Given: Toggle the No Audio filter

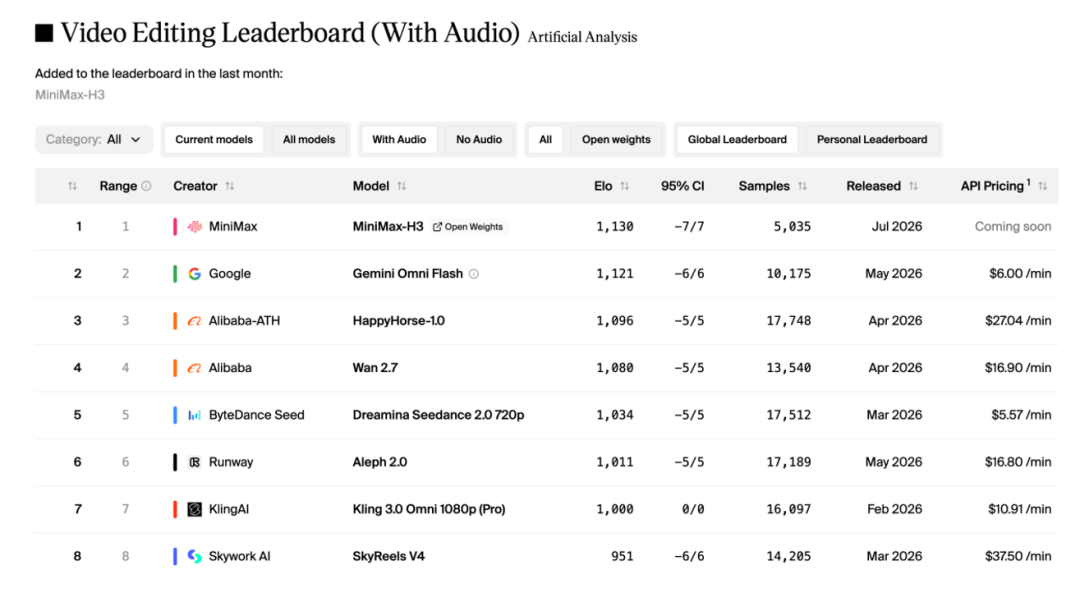Looking at the screenshot, I should tap(479, 139).
